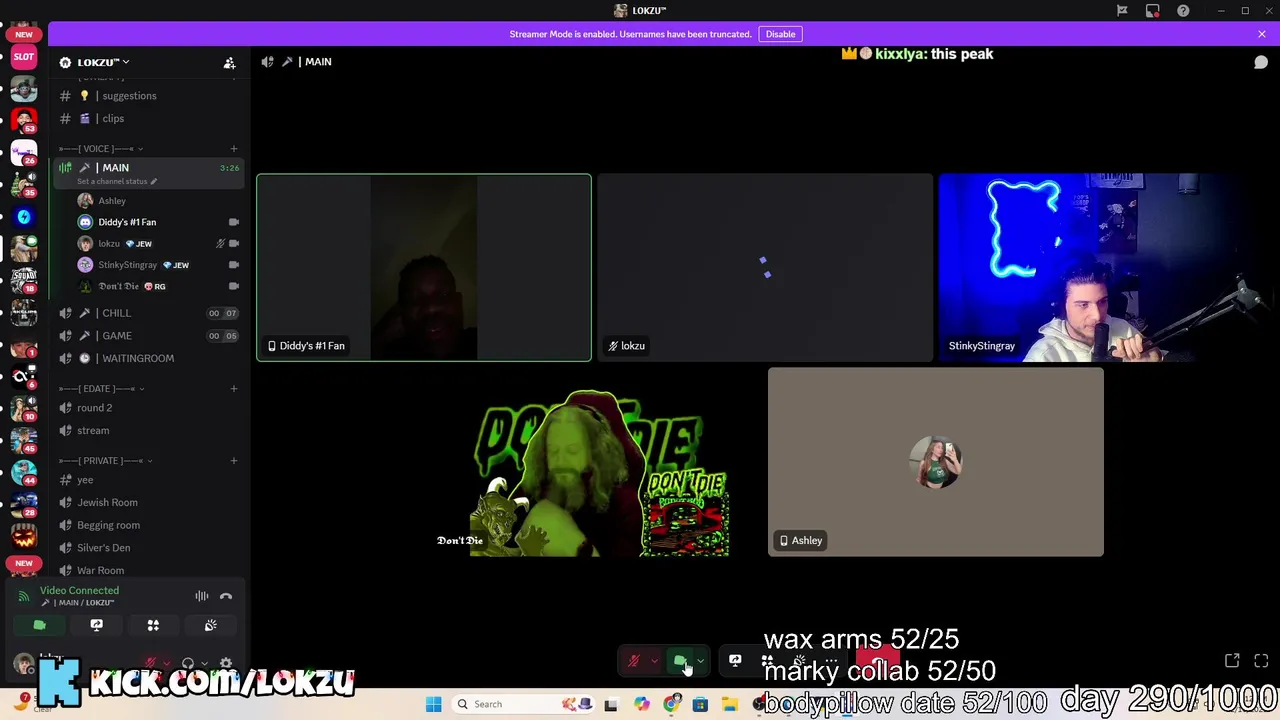The width and height of the screenshot is (1280, 720).
Task: Open server icon with 53 badge
Action: [24, 121]
